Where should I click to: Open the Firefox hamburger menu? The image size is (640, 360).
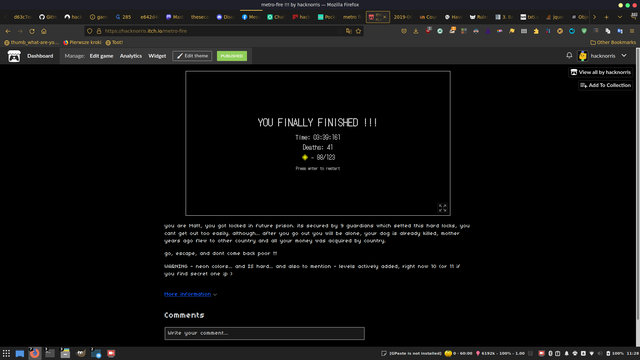632,31
